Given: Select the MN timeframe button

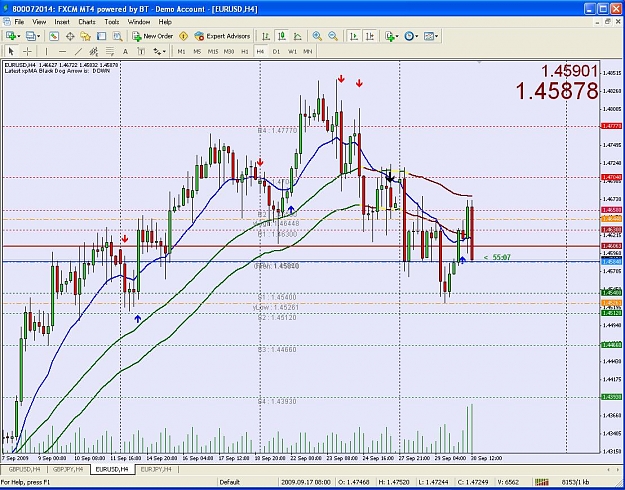Looking at the screenshot, I should (308, 51).
